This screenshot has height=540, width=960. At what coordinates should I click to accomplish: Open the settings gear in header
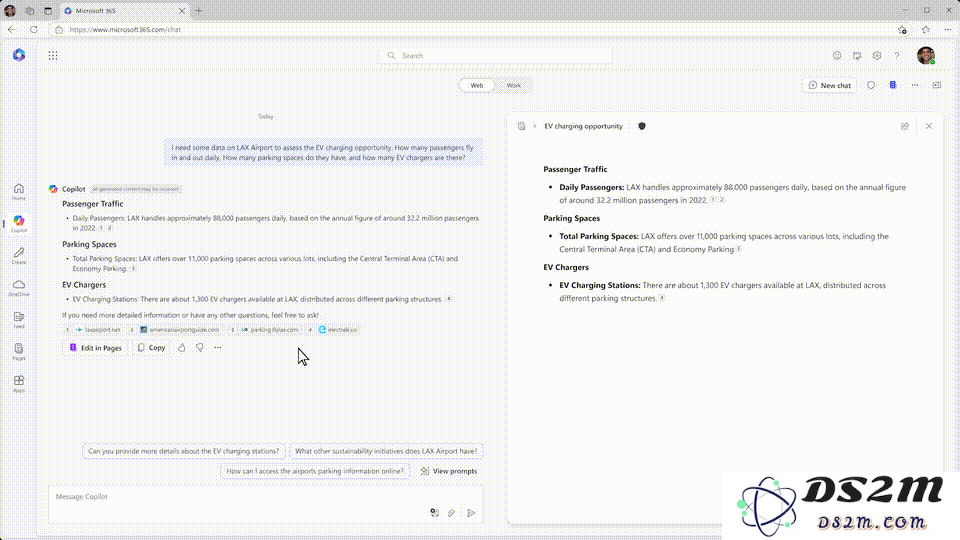[x=877, y=56]
